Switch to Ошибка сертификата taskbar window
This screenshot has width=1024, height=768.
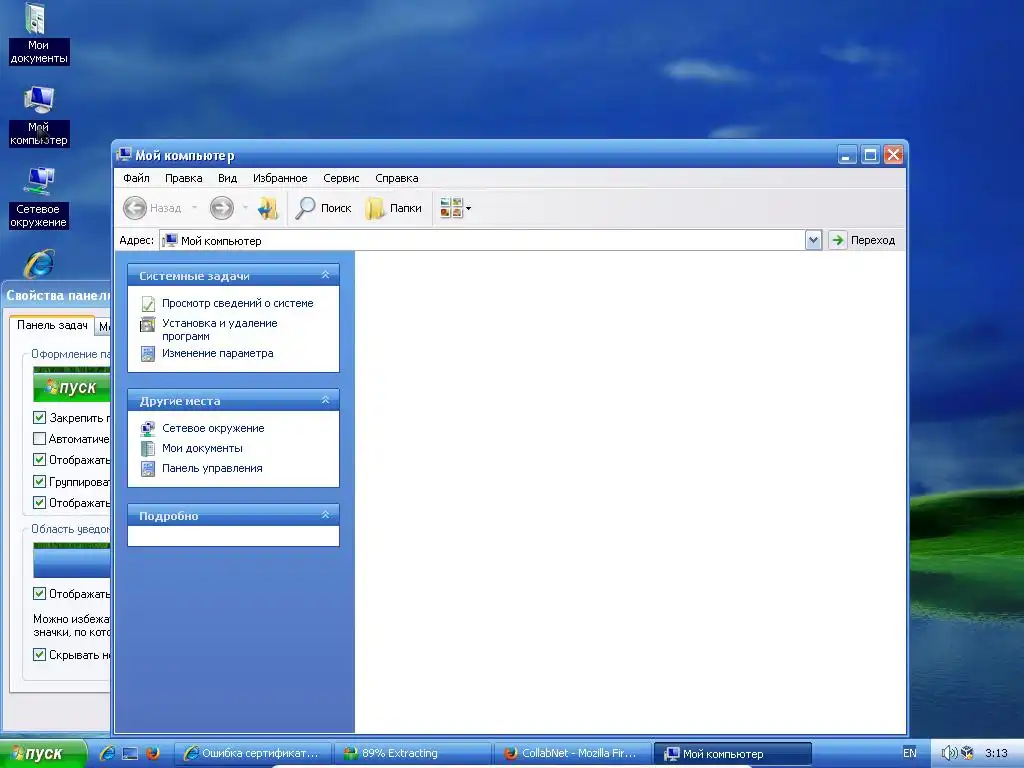[x=253, y=754]
